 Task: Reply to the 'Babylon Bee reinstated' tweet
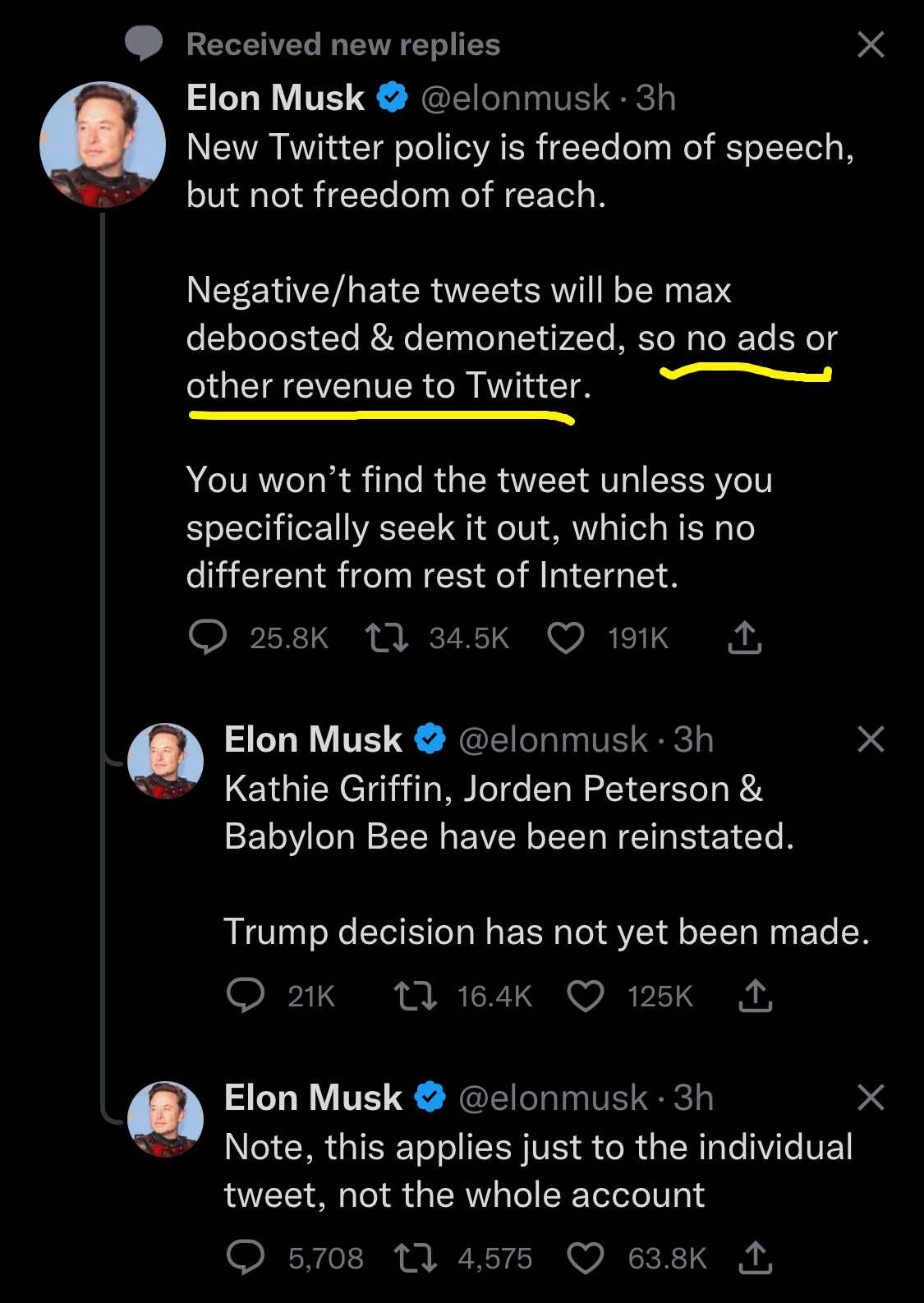click(246, 996)
